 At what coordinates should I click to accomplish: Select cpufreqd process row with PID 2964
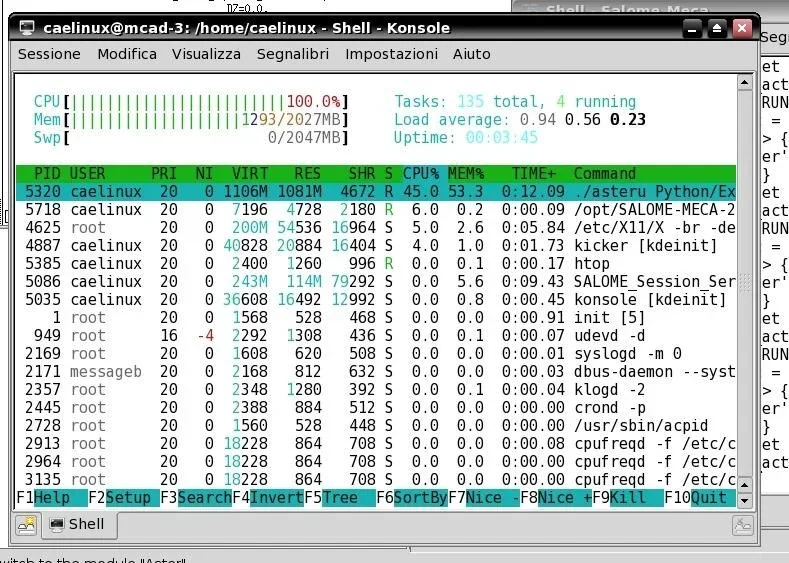pos(376,462)
